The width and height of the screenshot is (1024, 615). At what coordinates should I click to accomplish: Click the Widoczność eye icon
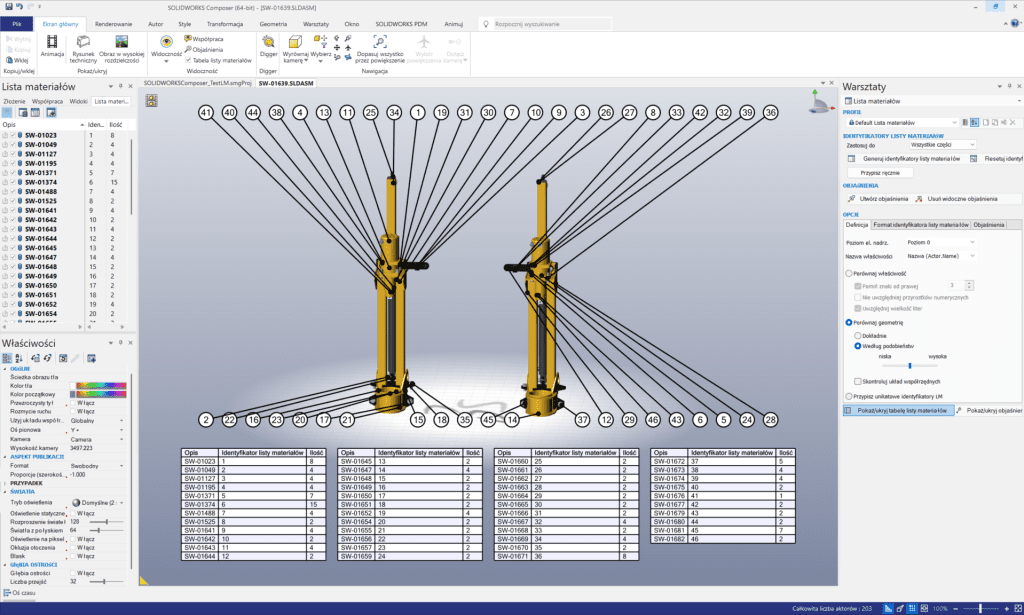pos(166,42)
